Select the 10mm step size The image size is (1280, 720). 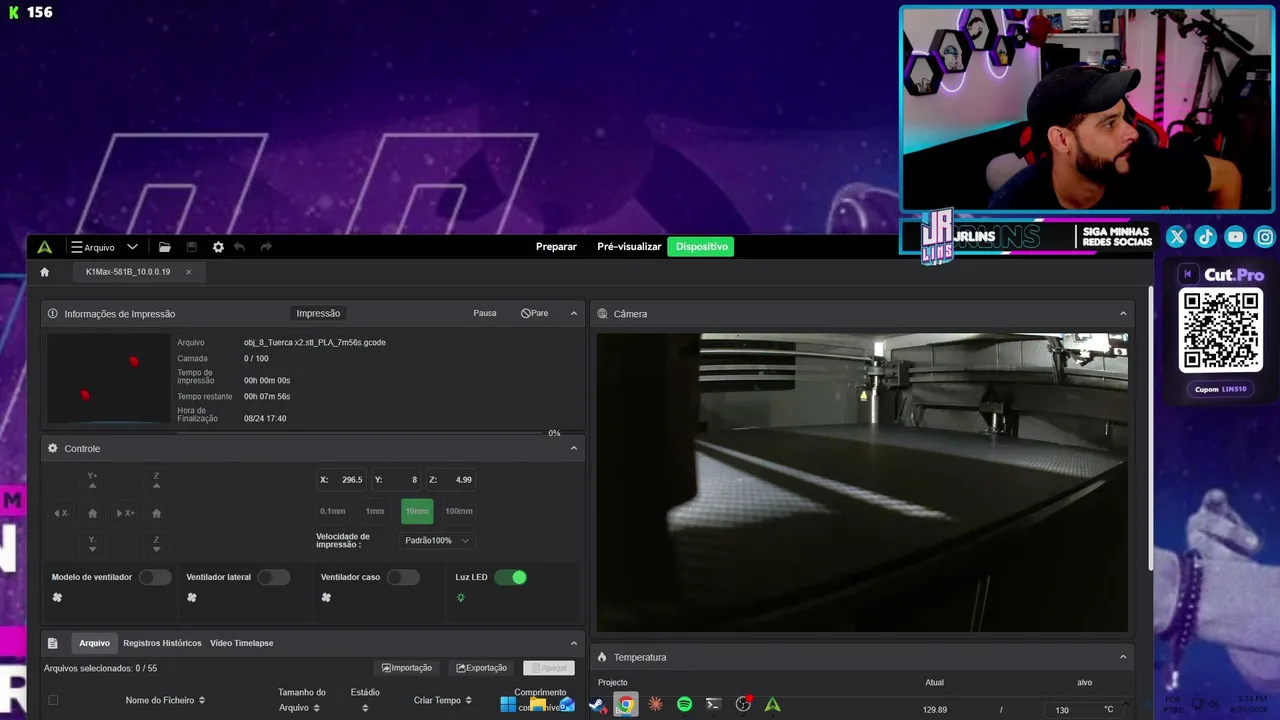tap(417, 511)
